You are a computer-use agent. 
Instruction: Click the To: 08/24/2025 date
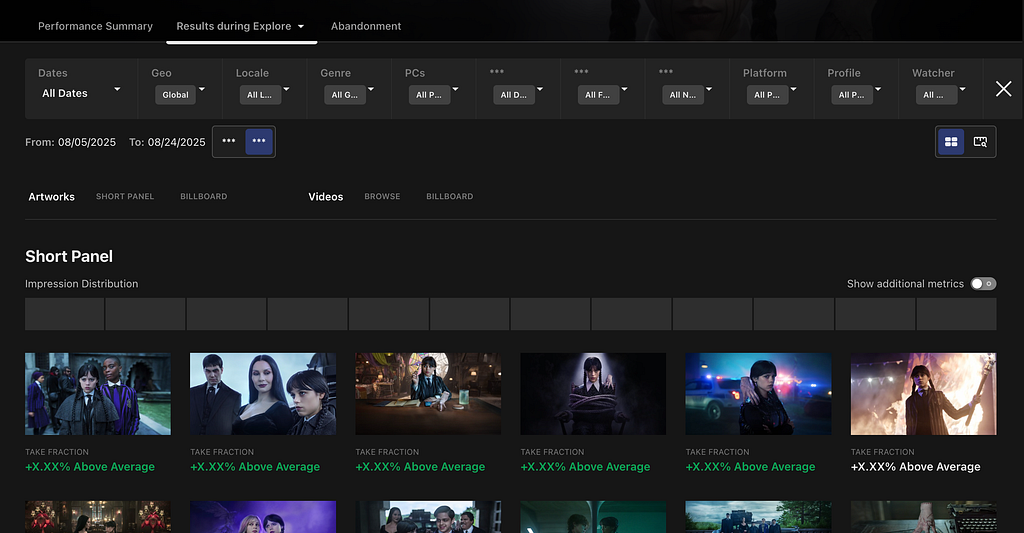tap(167, 142)
